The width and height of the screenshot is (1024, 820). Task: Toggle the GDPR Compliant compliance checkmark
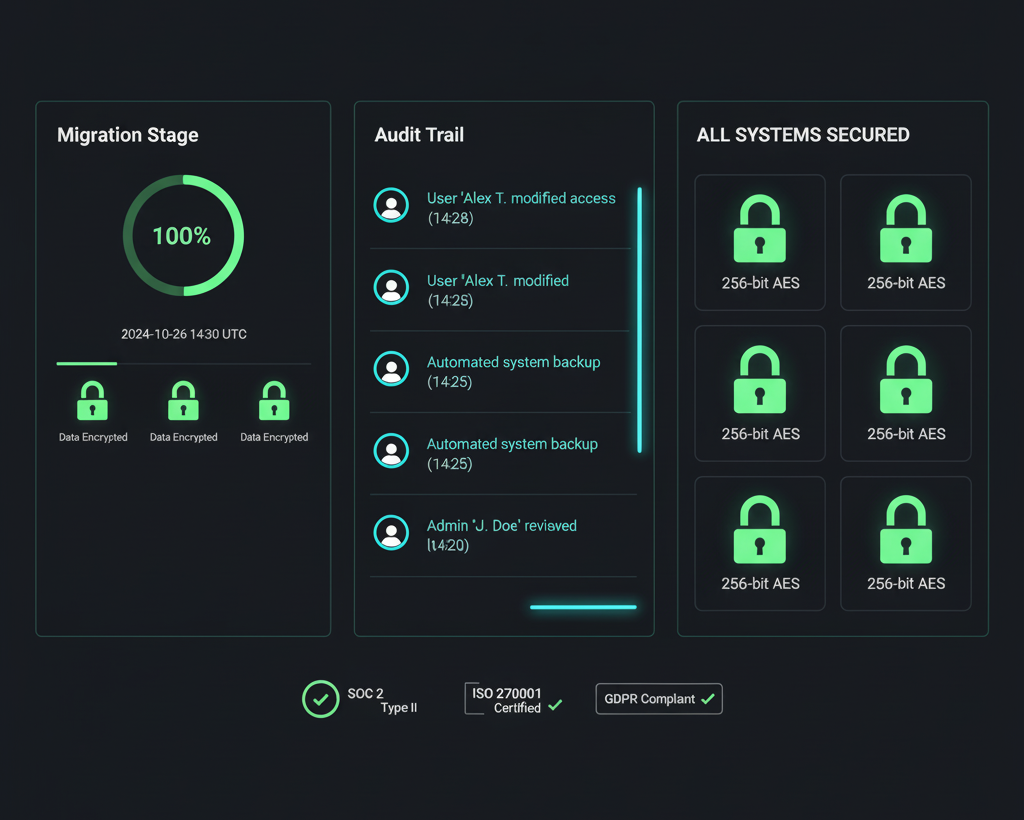coord(707,699)
